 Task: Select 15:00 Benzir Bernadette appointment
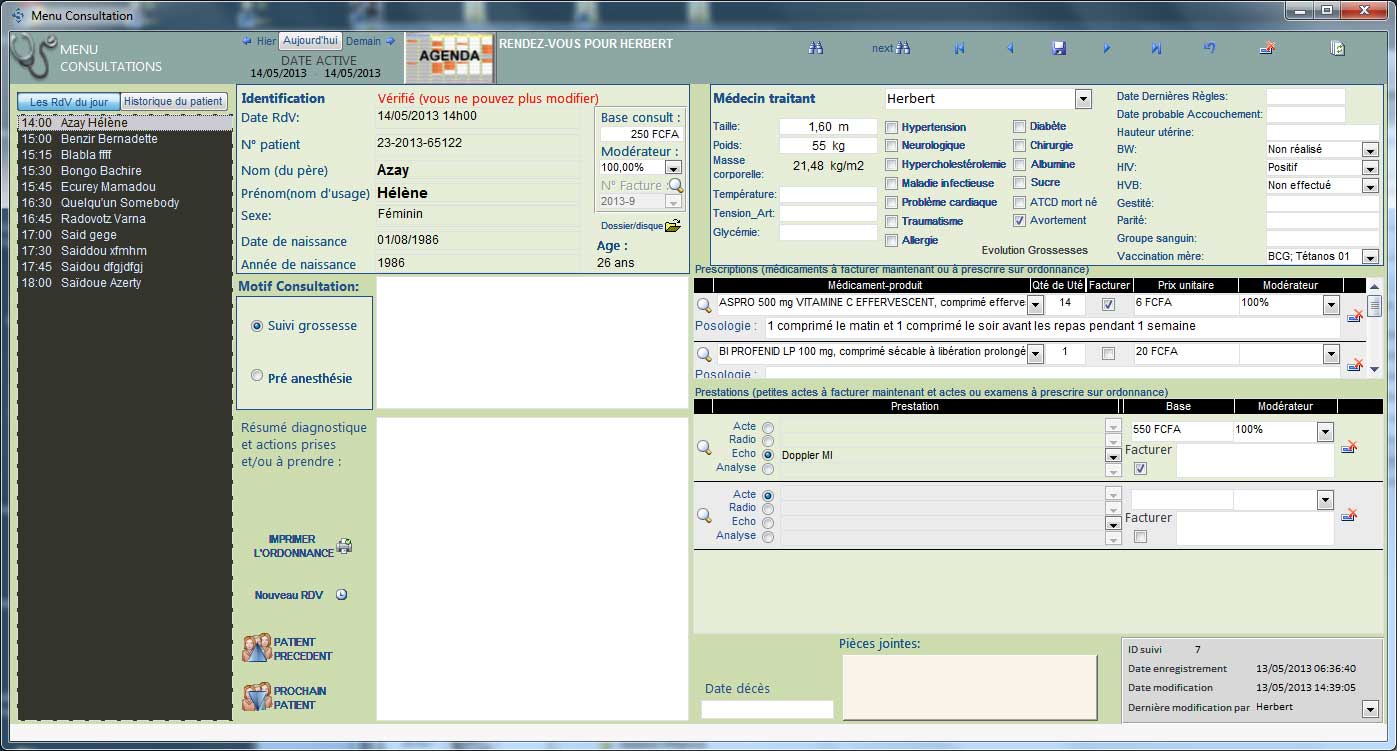click(125, 139)
